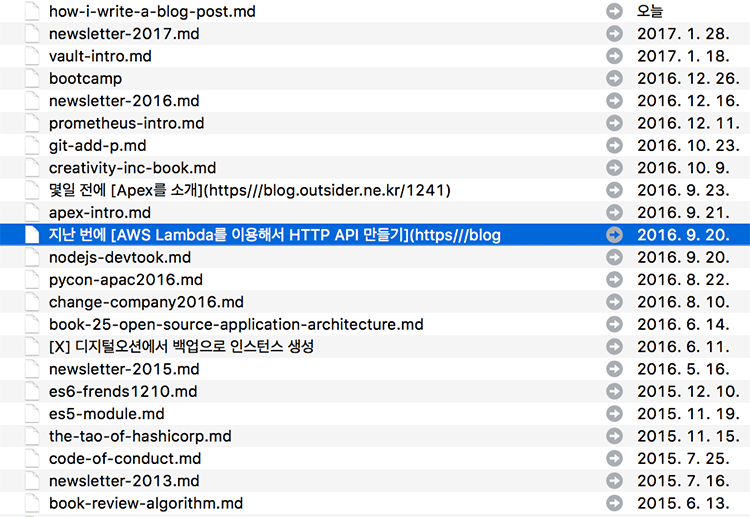The width and height of the screenshot is (750, 517).
Task: Click the document icon of how-i-write-a-blog-post.md
Action: click(x=32, y=11)
